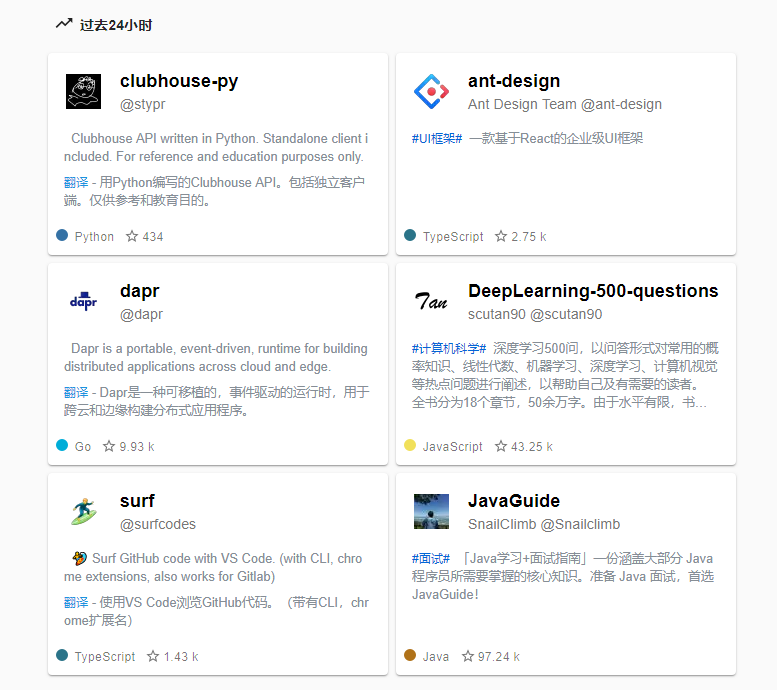Click the 一款基于React的企业级UI框架 description

click(556, 138)
